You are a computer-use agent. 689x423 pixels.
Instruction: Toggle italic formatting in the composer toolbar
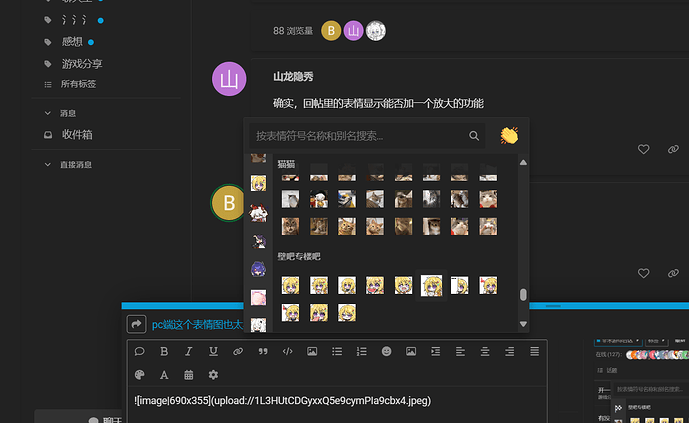pyautogui.click(x=189, y=351)
